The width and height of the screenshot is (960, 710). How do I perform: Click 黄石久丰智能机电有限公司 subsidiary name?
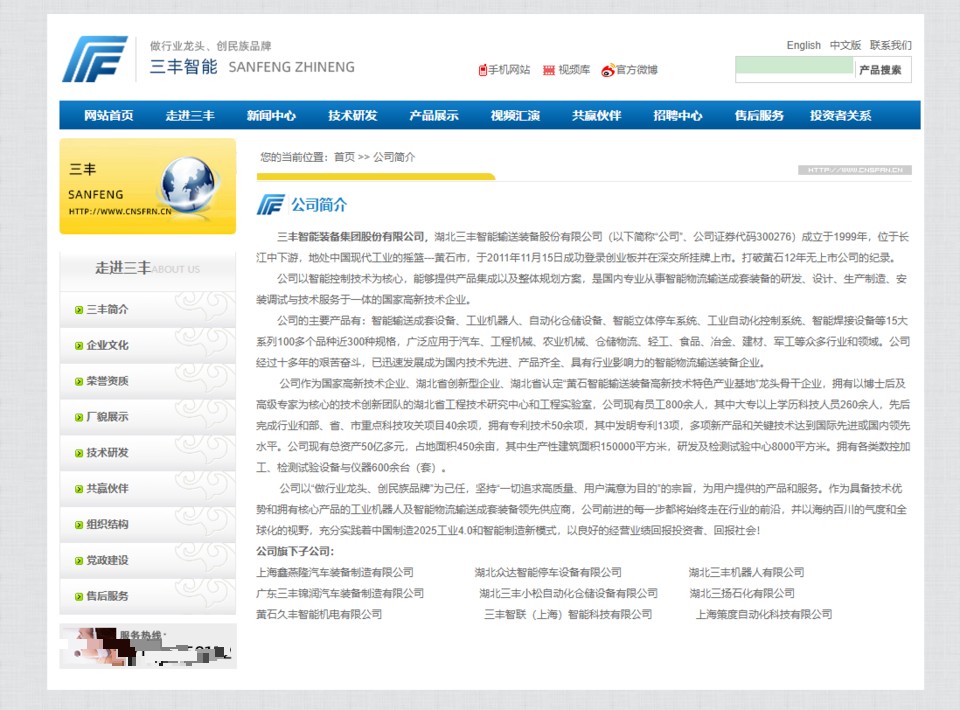319,614
